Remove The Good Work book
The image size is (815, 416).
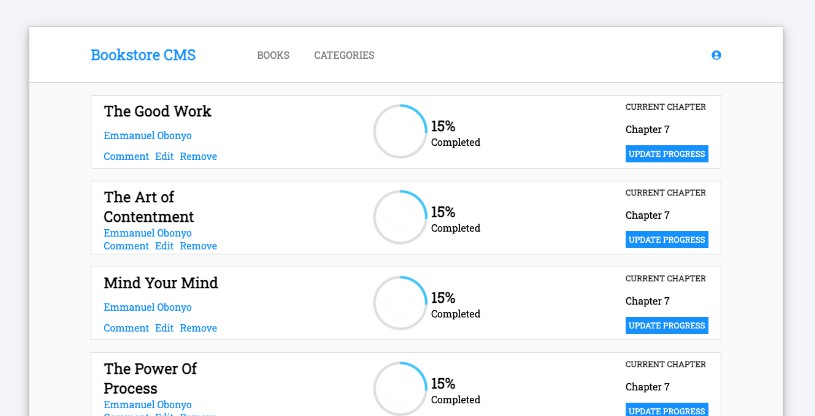tap(198, 157)
